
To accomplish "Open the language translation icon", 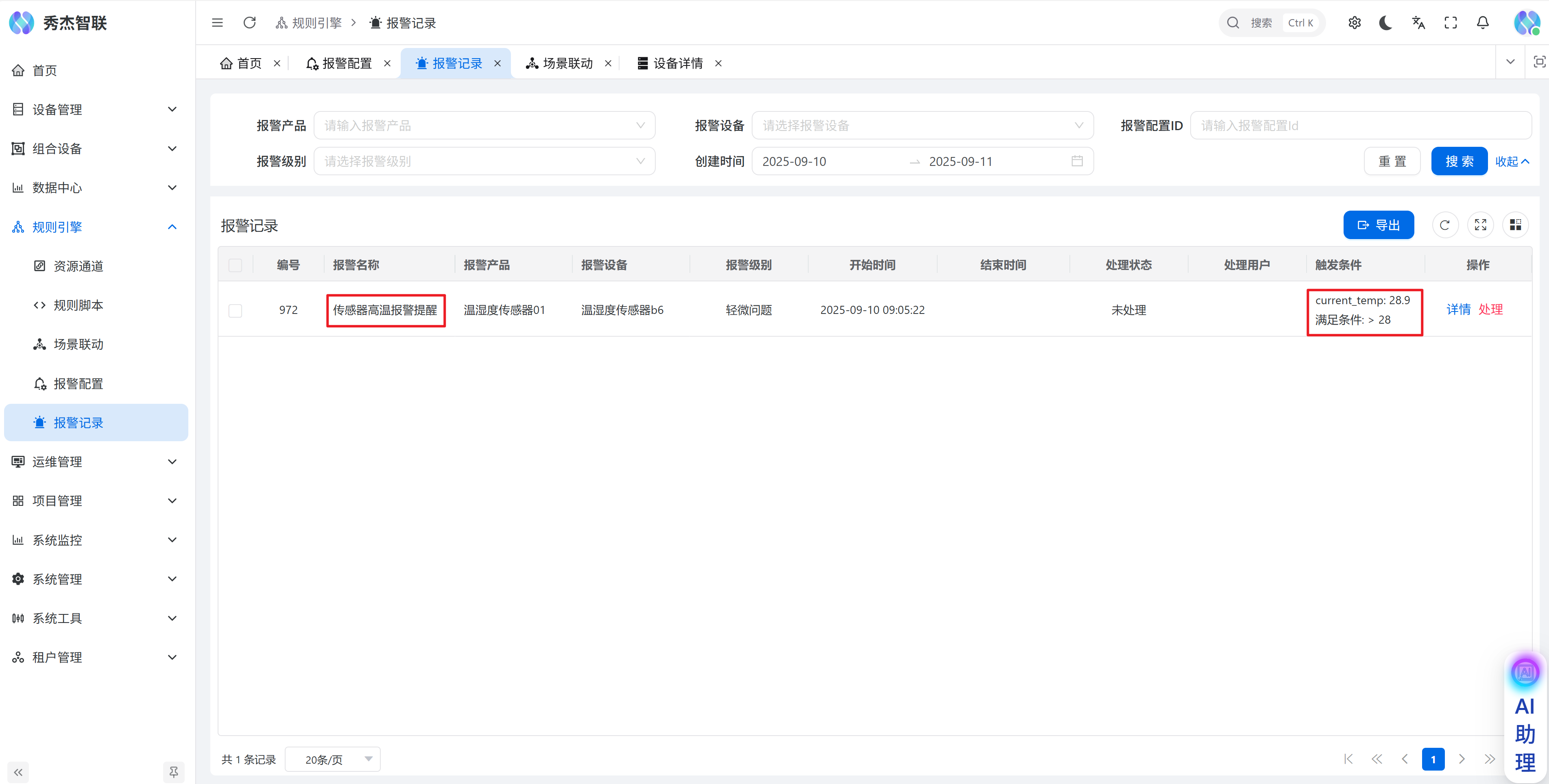I will 1418,23.
